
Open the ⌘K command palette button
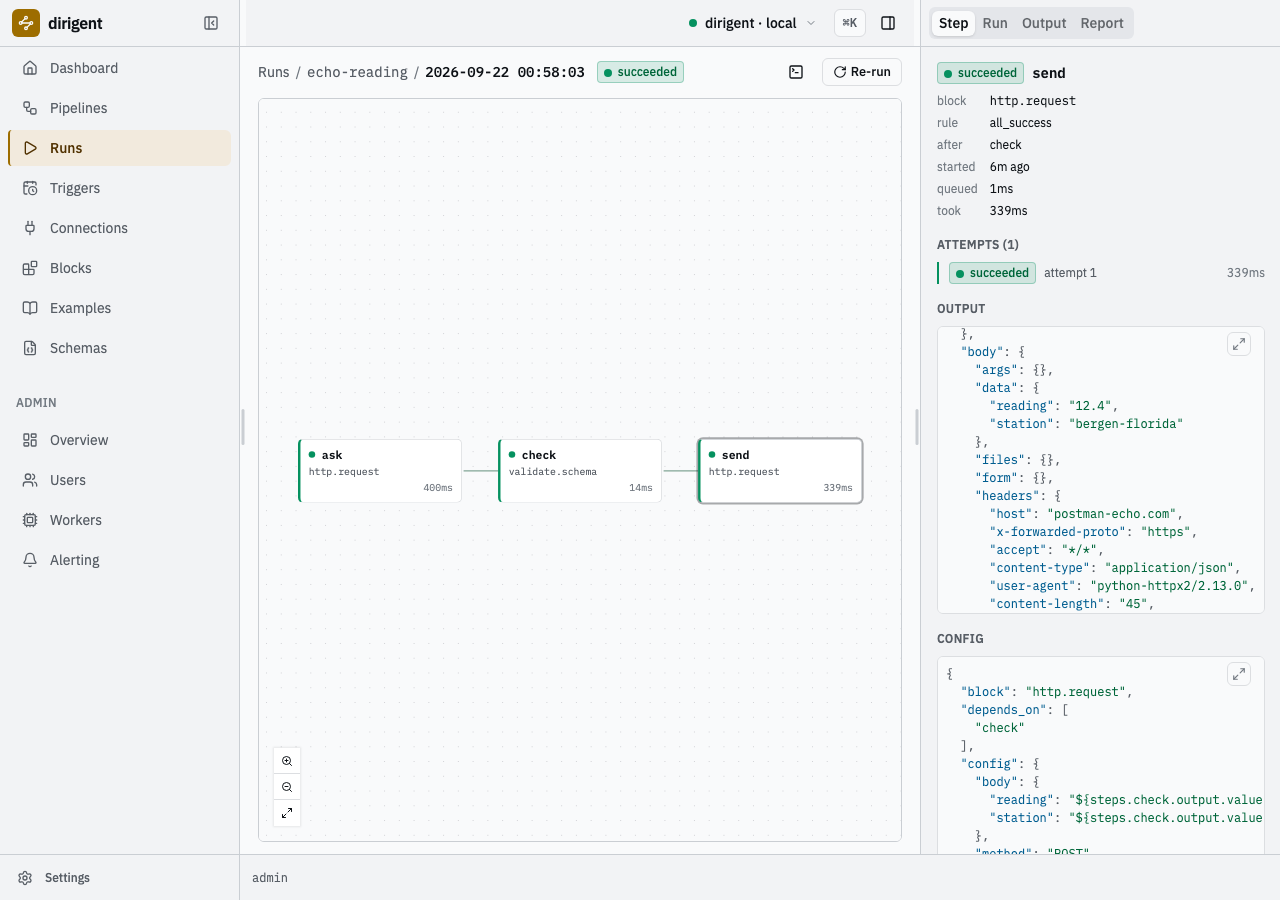850,23
